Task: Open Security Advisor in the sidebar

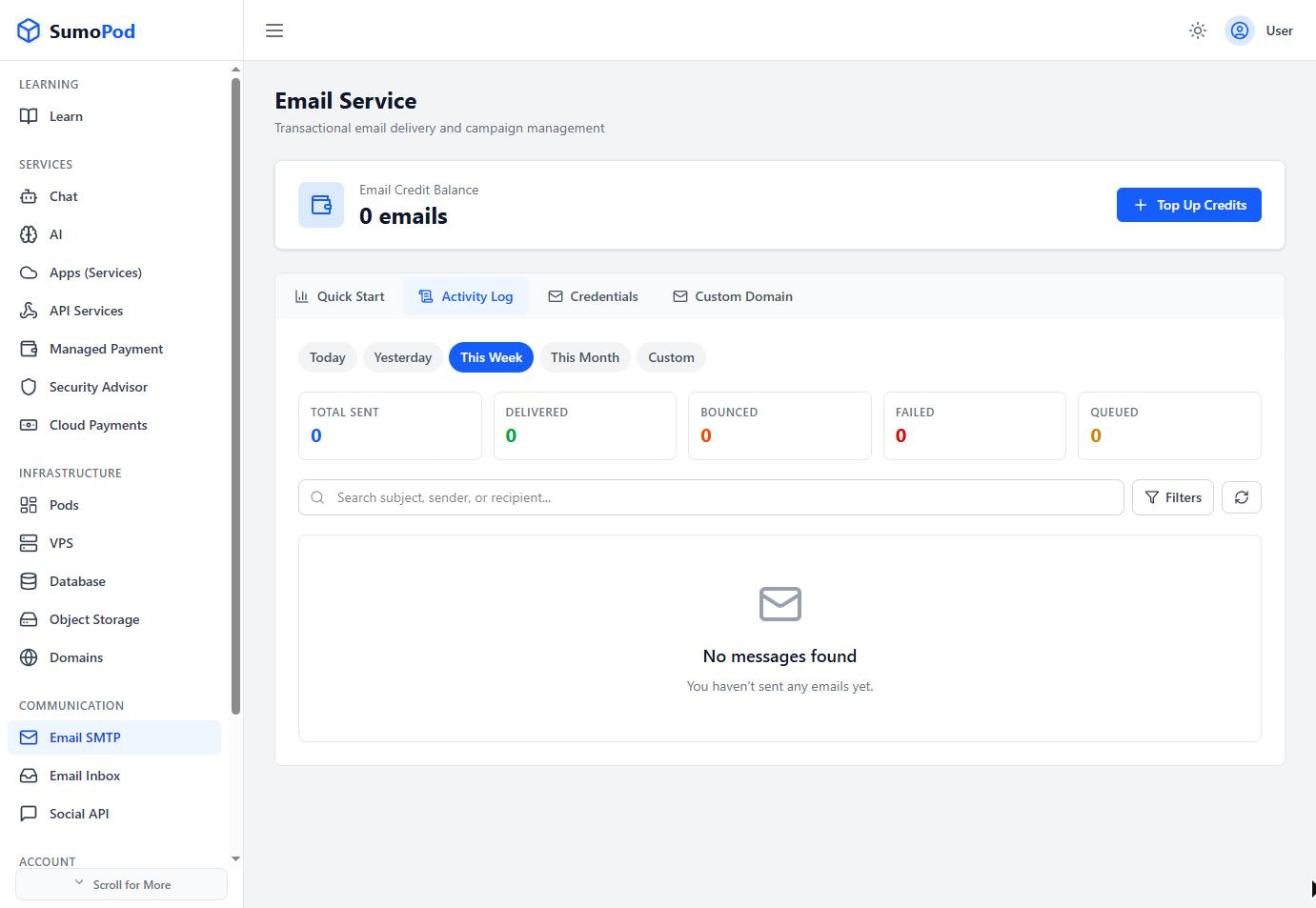Action: point(114,387)
